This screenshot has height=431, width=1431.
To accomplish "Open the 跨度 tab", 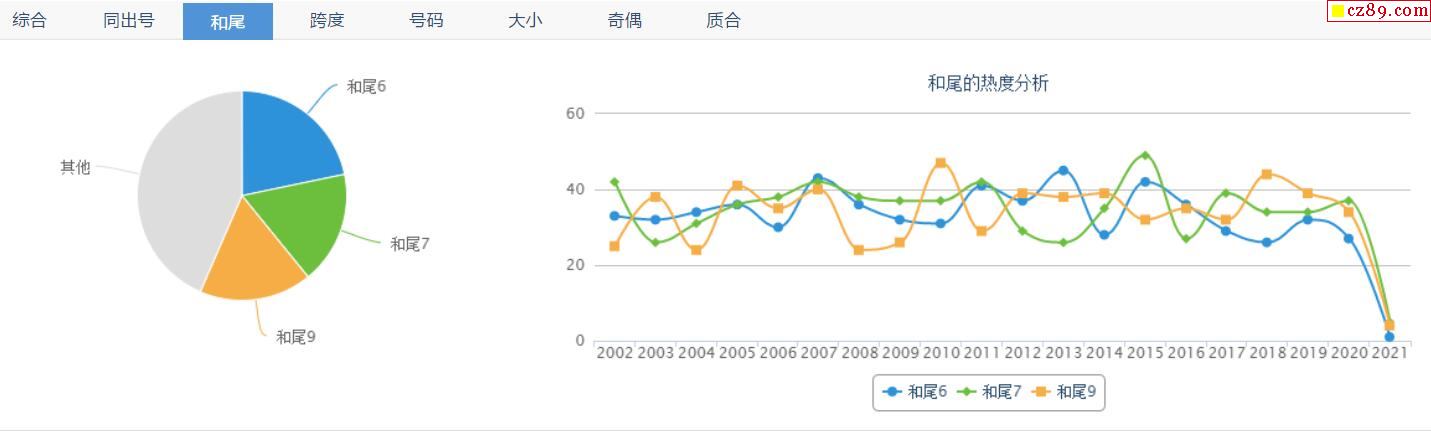I will (x=327, y=21).
